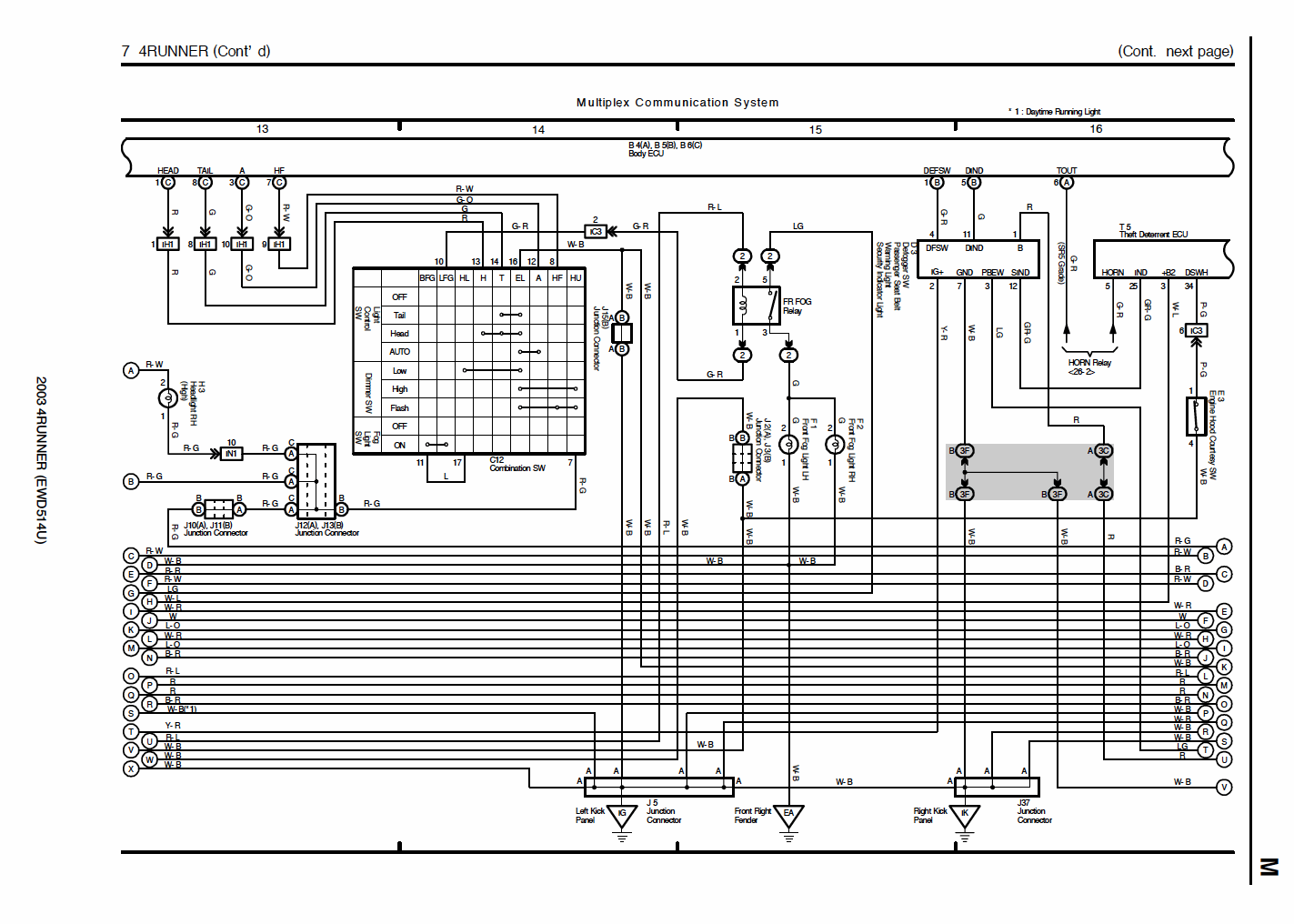This screenshot has height=924, width=1294.
Task: Click the HEAD terminal circle 1(C)
Action: pyautogui.click(x=168, y=183)
